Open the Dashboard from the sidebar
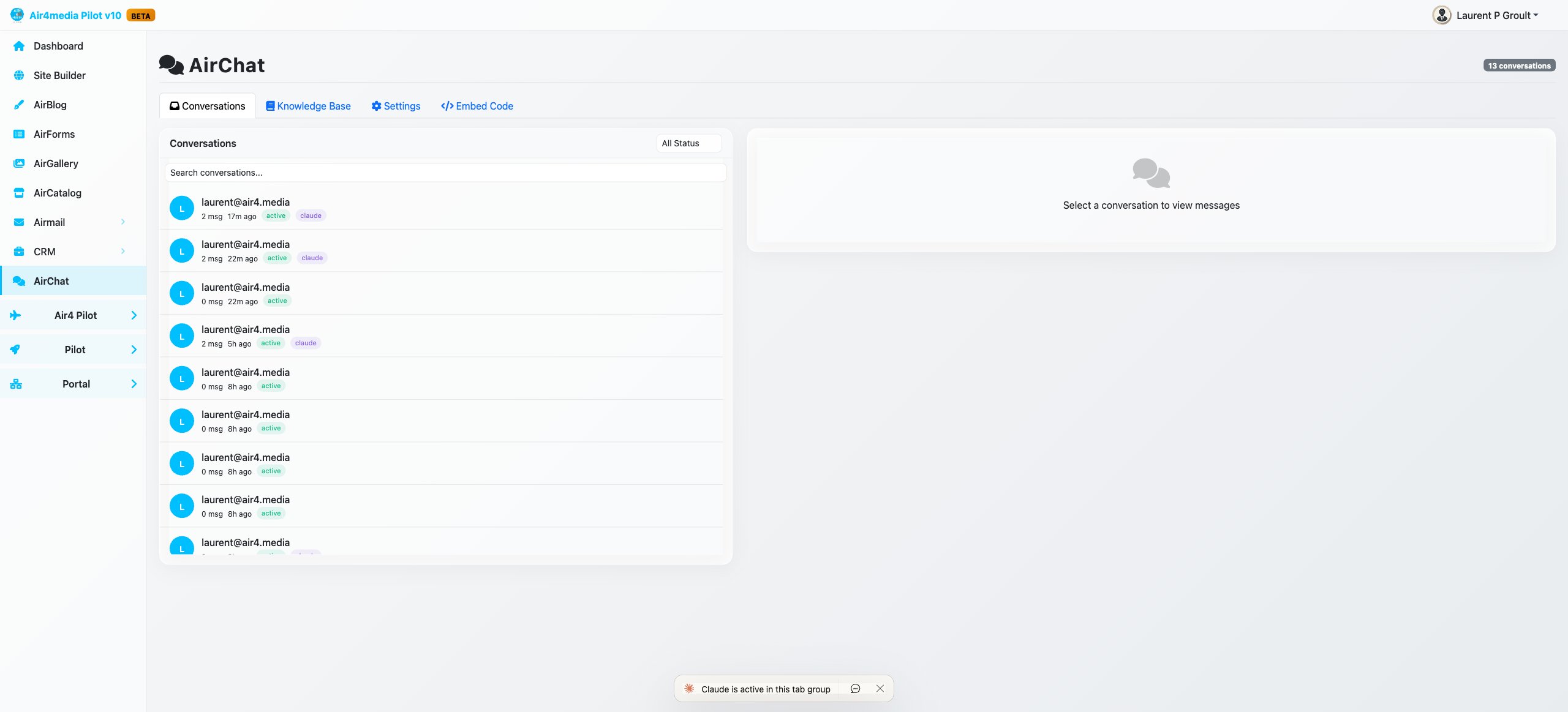Screen dimensions: 1568x712 click(x=58, y=46)
